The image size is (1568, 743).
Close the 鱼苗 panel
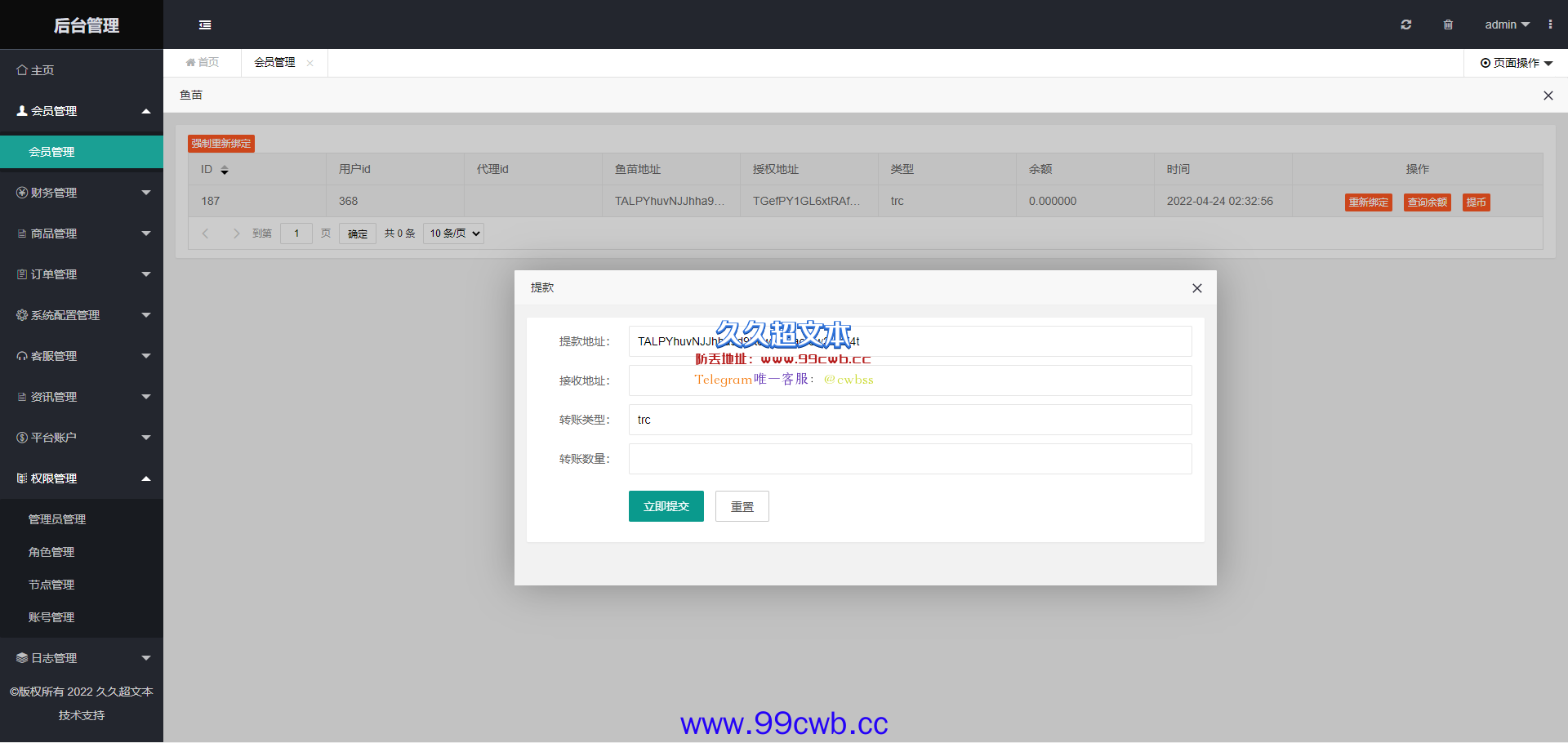(x=1548, y=96)
